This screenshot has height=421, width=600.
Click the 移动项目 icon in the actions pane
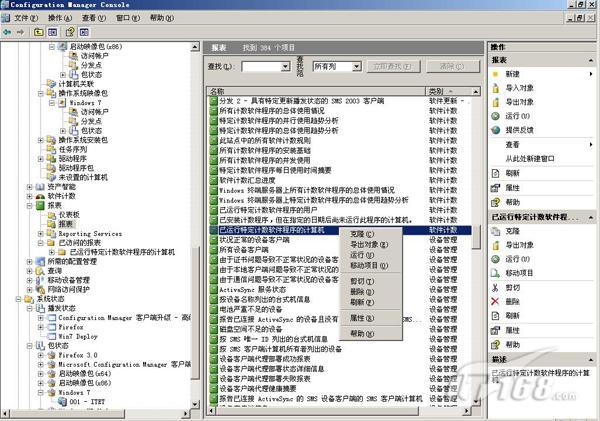(x=496, y=273)
